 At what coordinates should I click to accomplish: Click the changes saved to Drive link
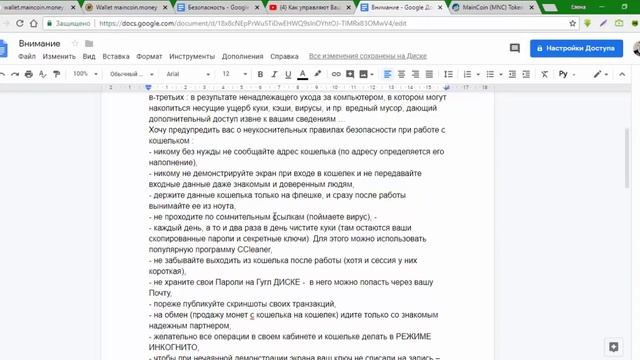(368, 56)
